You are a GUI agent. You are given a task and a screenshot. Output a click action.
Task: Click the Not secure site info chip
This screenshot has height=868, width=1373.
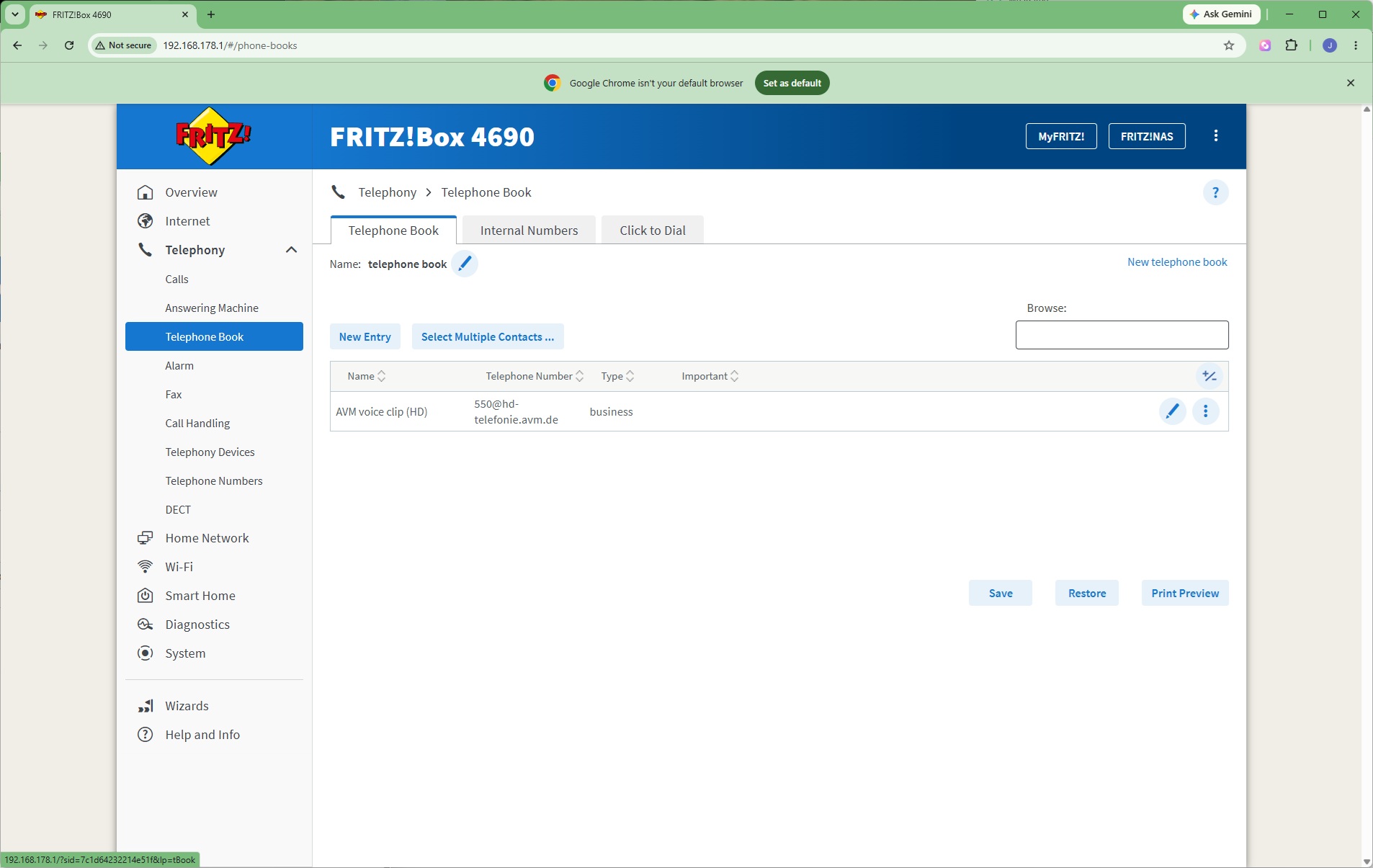(123, 45)
